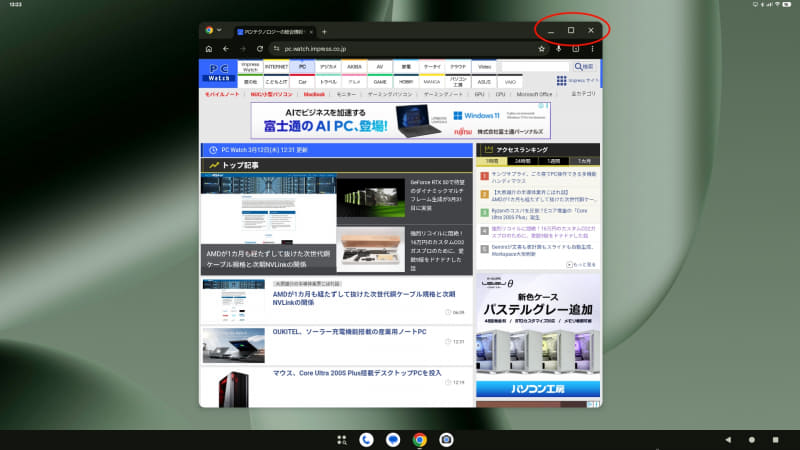Open the AV nav tab
The image size is (800, 450).
pyautogui.click(x=380, y=67)
